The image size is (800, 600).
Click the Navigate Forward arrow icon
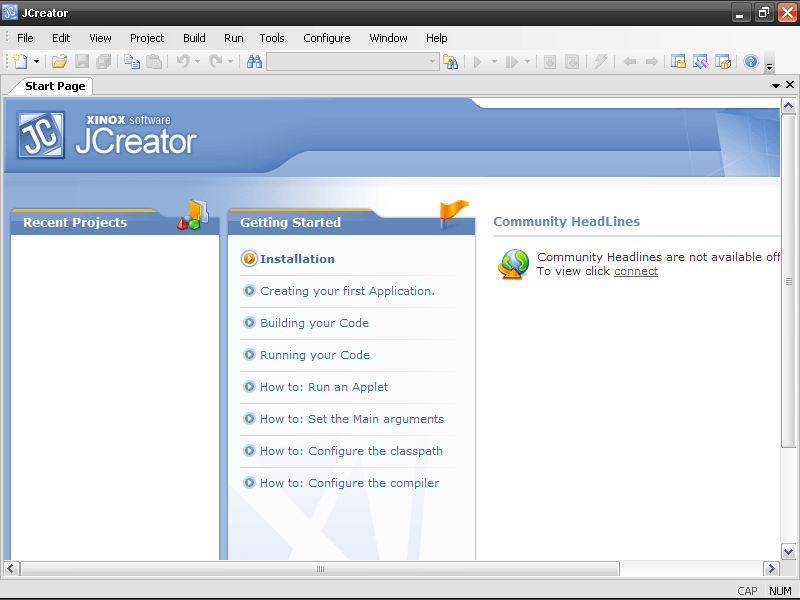pos(652,62)
